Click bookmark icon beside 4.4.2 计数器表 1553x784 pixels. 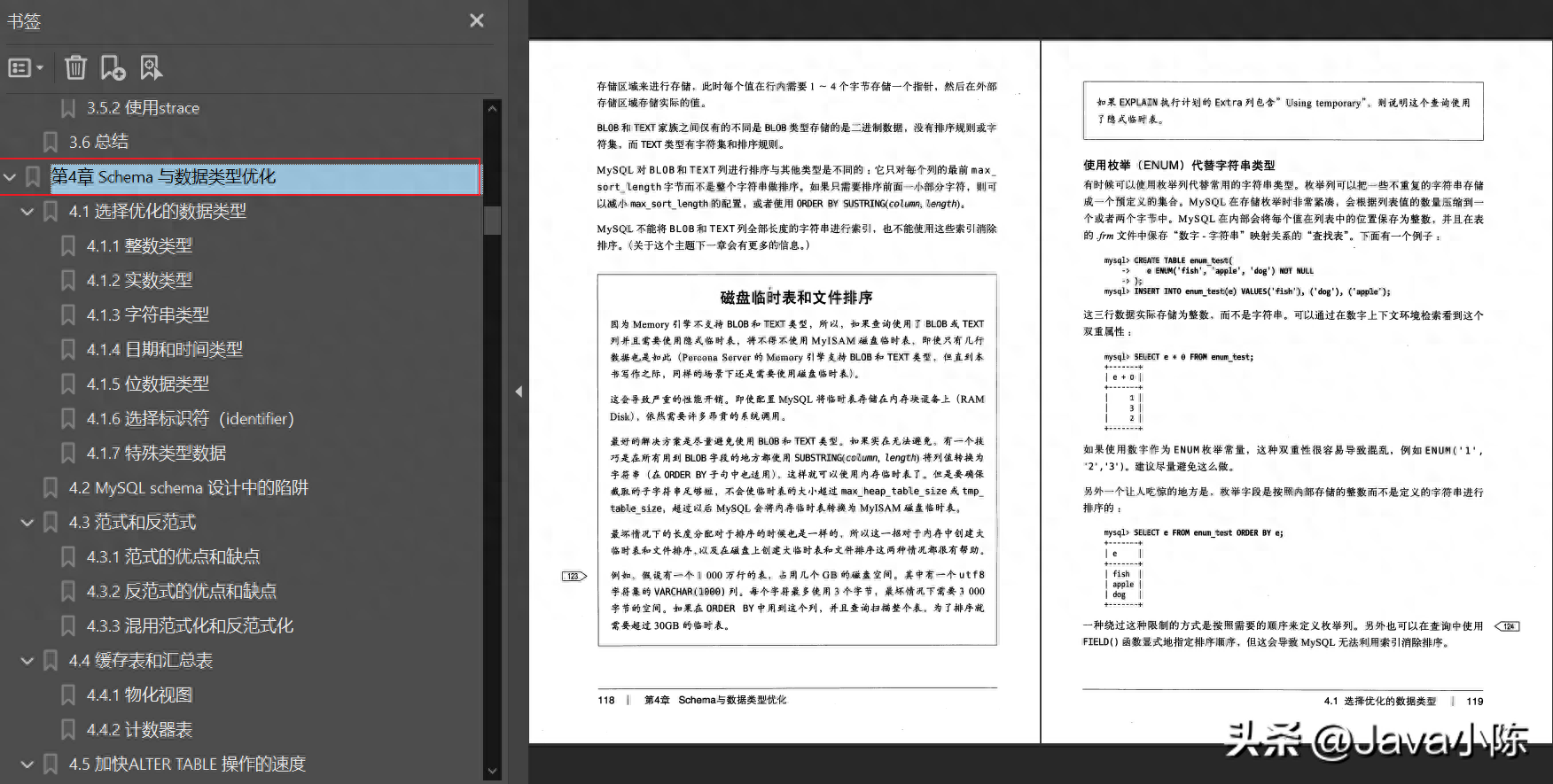coord(67,730)
